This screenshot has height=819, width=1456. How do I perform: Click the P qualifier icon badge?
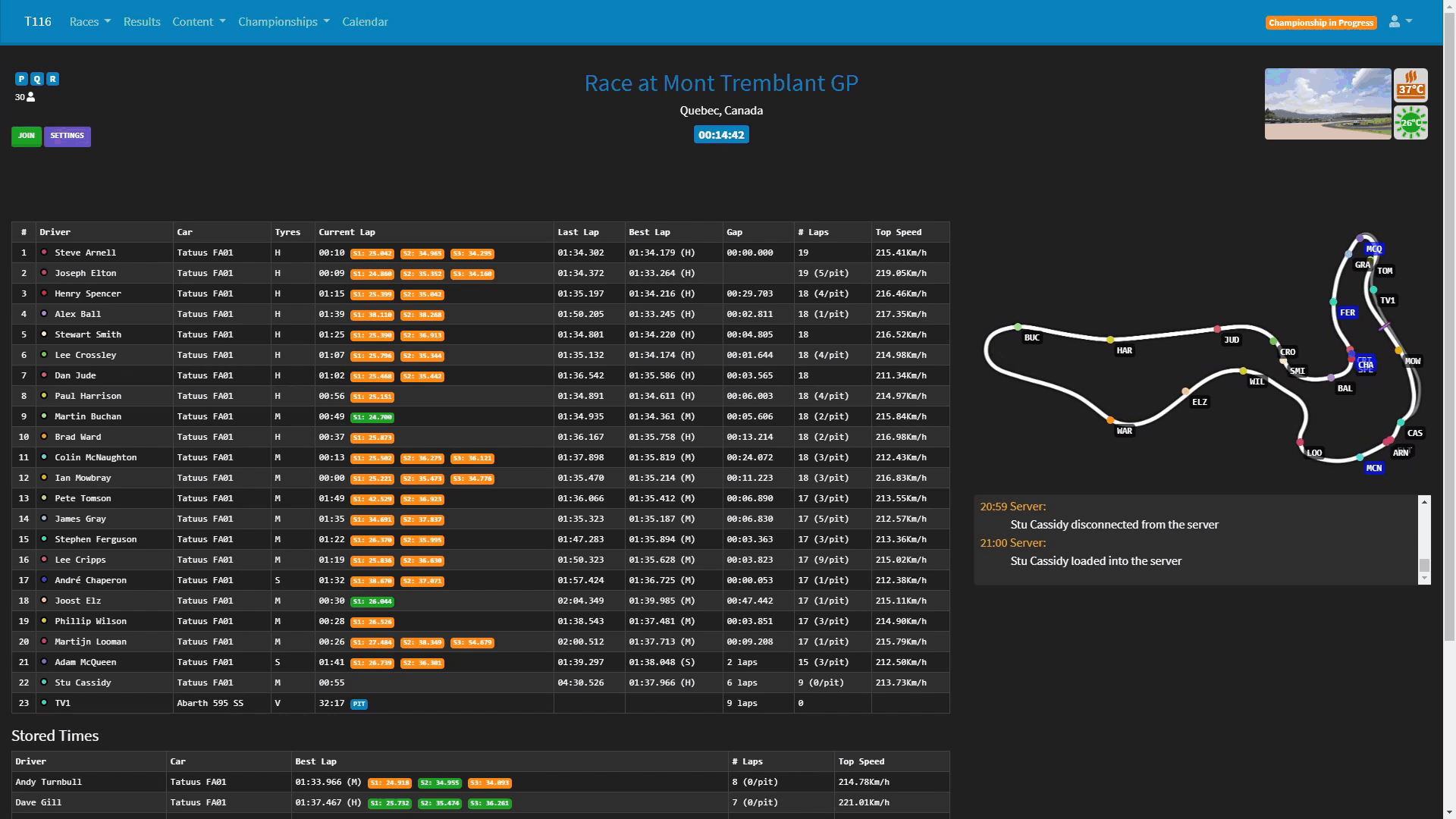pos(21,79)
